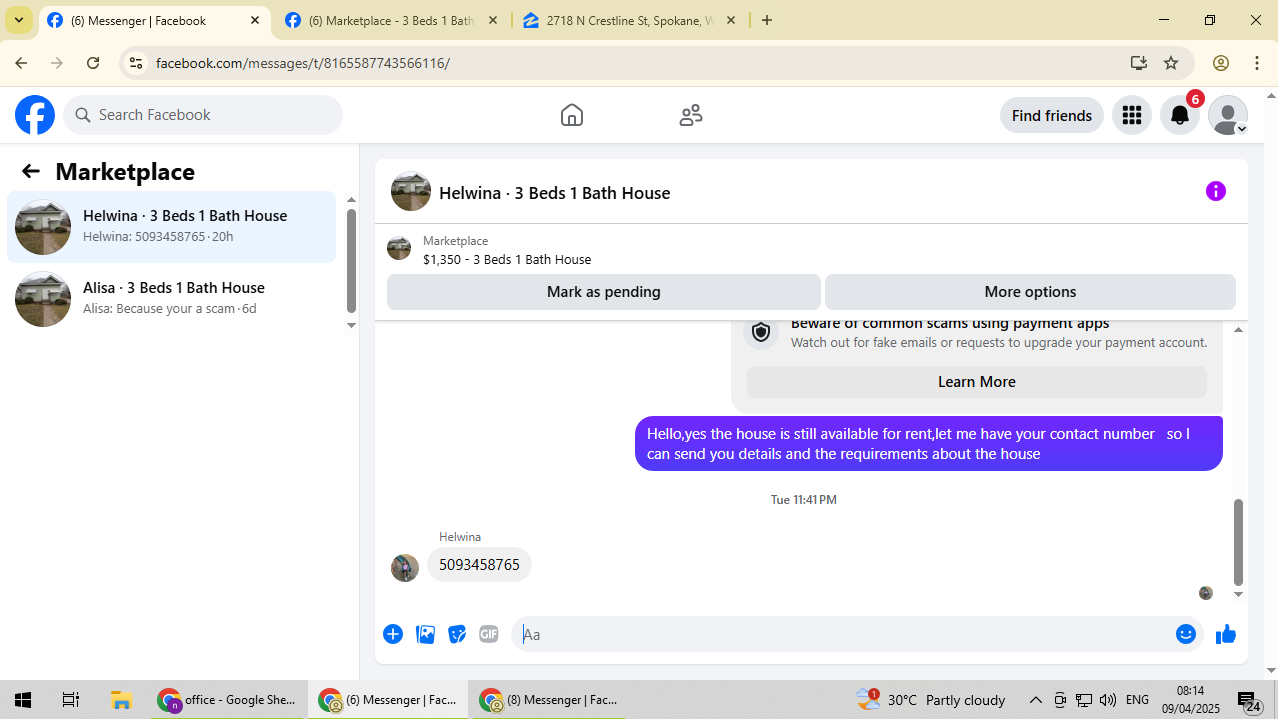The height and width of the screenshot is (719, 1278).
Task: Open the volume icon in system tray
Action: point(1107,700)
